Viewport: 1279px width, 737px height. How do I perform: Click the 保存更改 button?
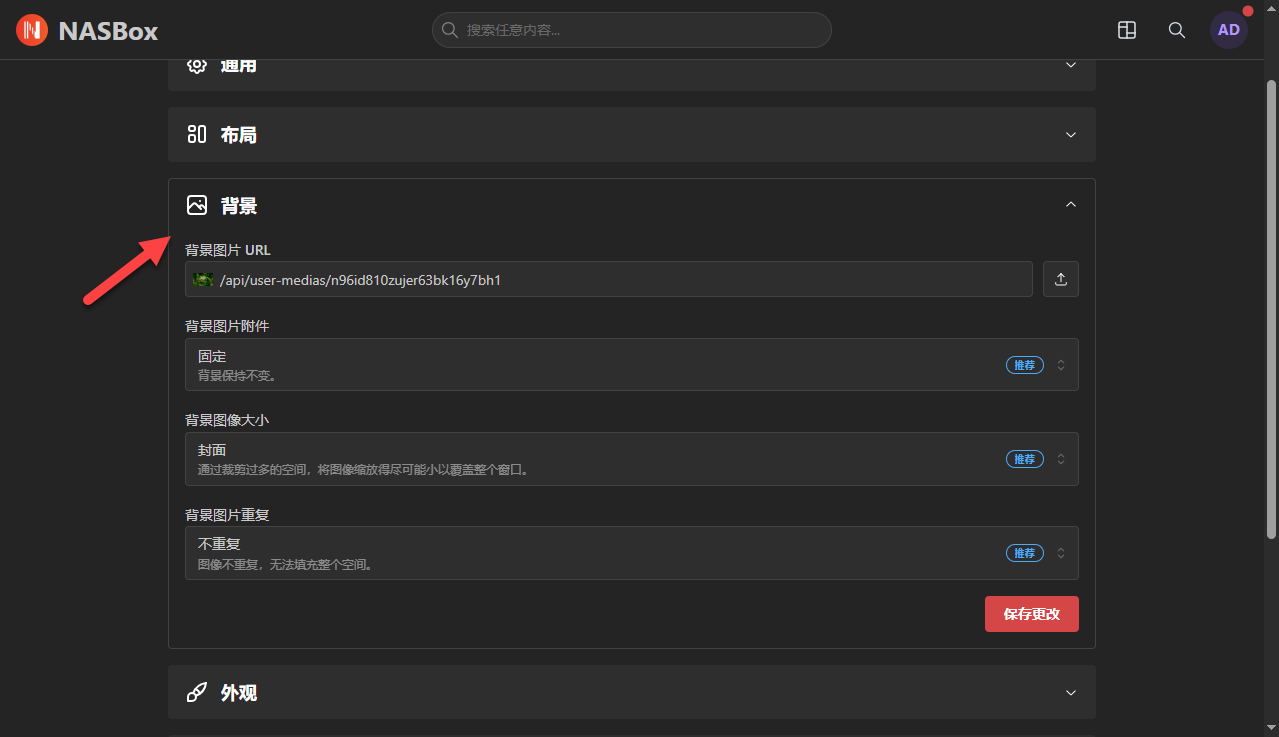point(1032,614)
